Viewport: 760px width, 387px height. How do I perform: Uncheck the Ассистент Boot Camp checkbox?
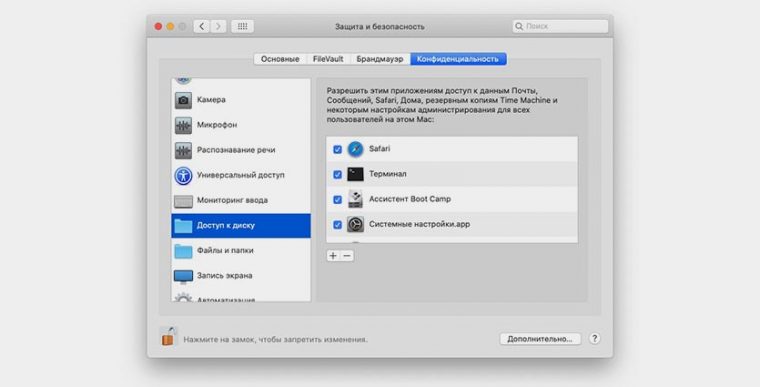(337, 200)
